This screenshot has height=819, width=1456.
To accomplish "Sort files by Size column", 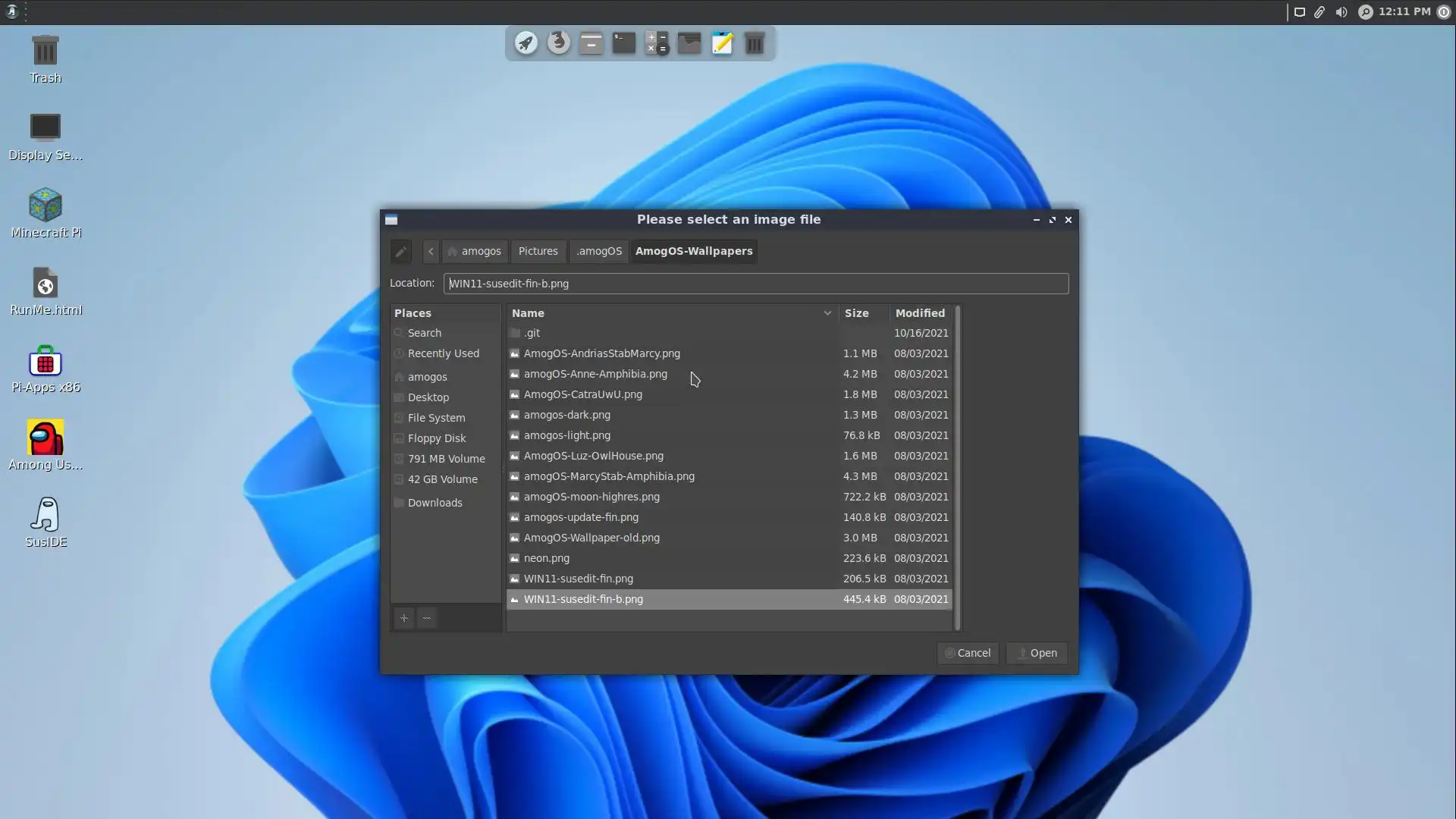I will coord(857,313).
